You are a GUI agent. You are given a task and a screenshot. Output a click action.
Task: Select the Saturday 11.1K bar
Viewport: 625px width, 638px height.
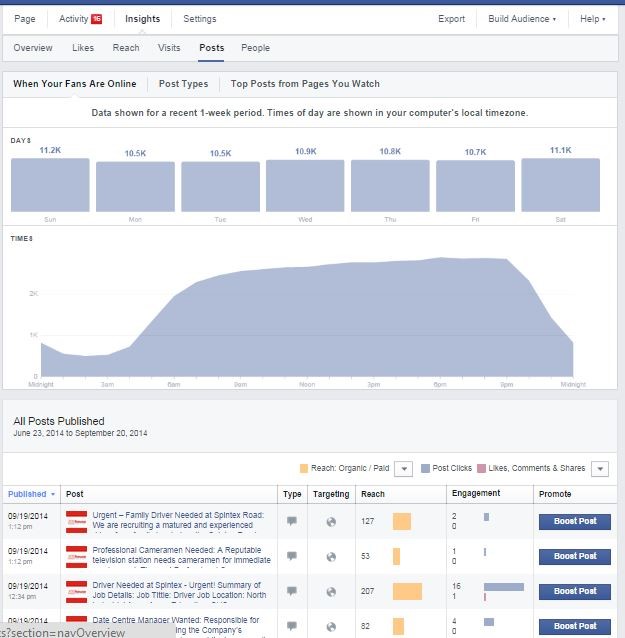point(561,185)
